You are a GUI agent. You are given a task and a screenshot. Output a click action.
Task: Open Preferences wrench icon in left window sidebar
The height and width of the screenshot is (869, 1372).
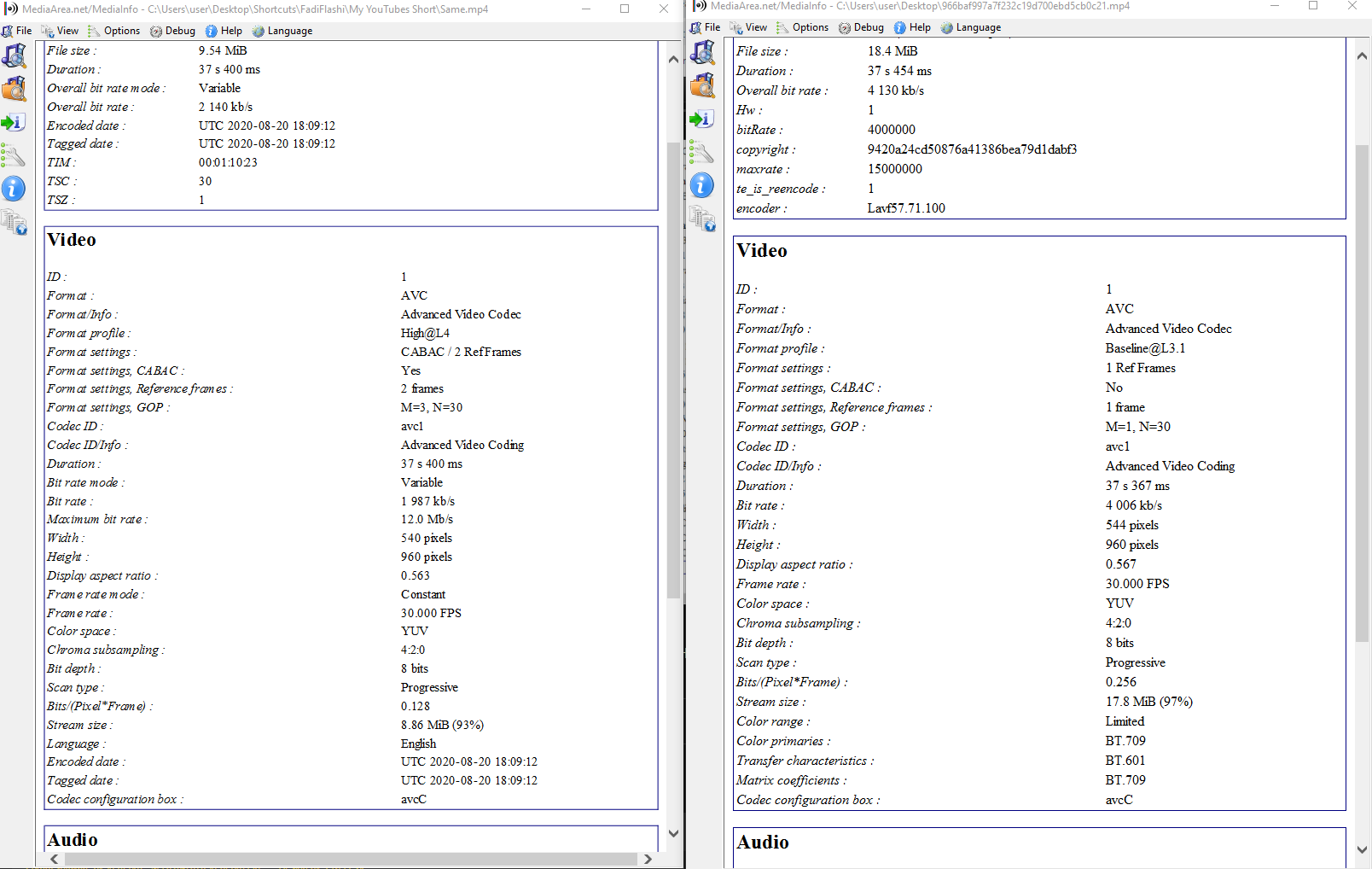click(13, 155)
